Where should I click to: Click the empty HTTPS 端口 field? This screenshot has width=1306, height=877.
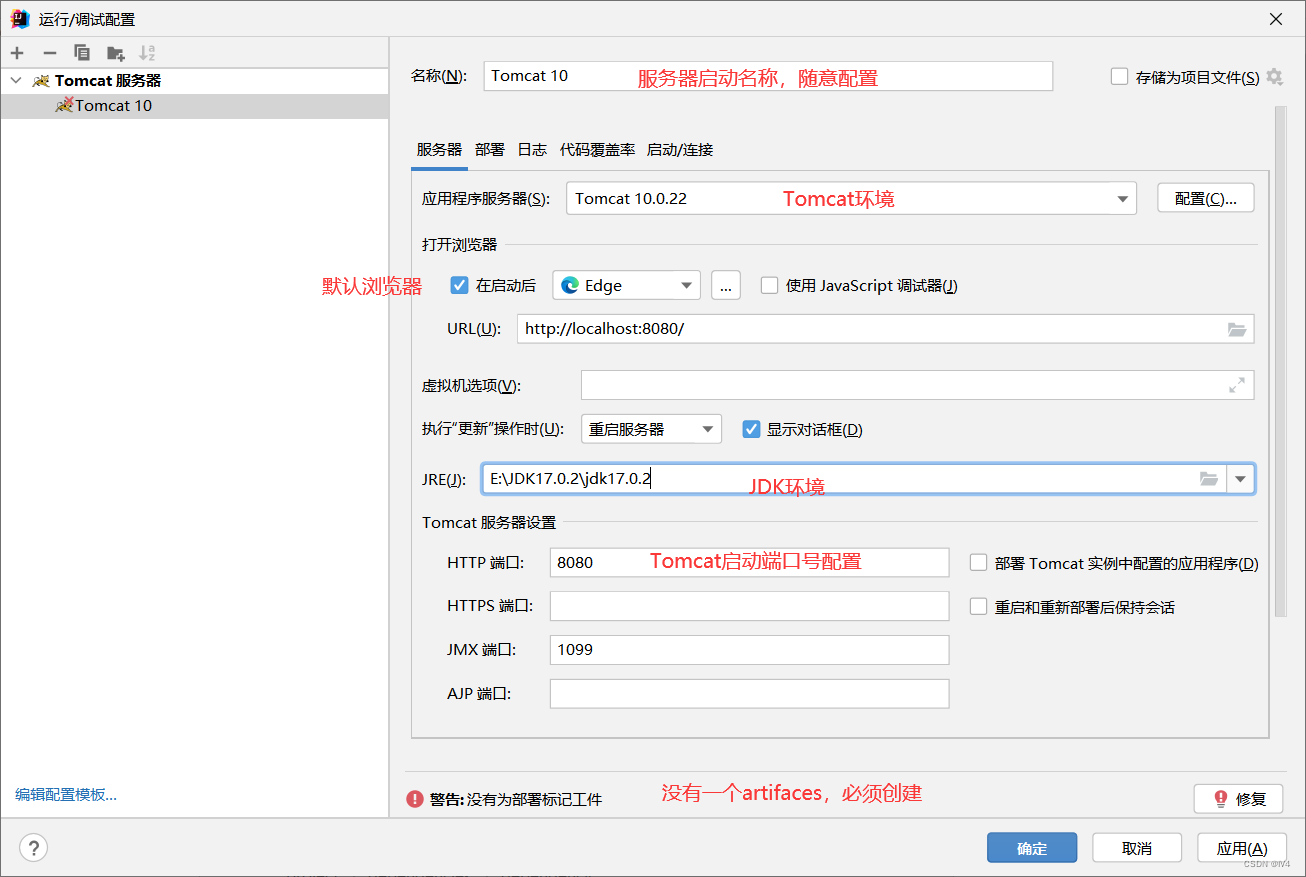point(749,606)
